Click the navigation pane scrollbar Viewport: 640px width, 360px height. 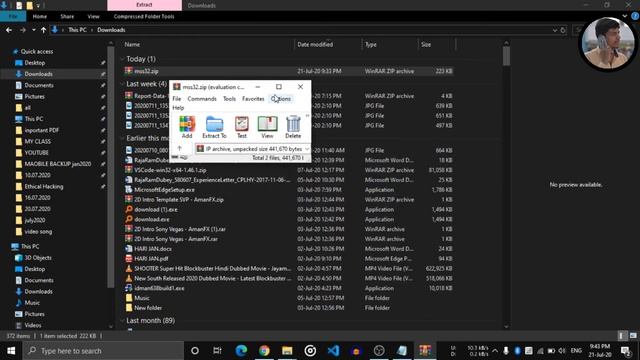111,167
